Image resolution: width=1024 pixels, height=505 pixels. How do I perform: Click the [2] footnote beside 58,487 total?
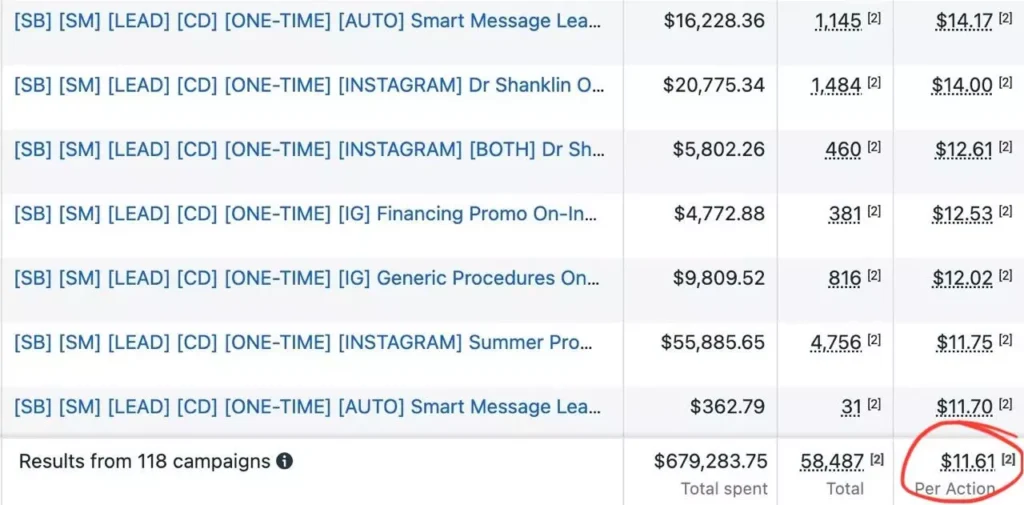pos(877,459)
